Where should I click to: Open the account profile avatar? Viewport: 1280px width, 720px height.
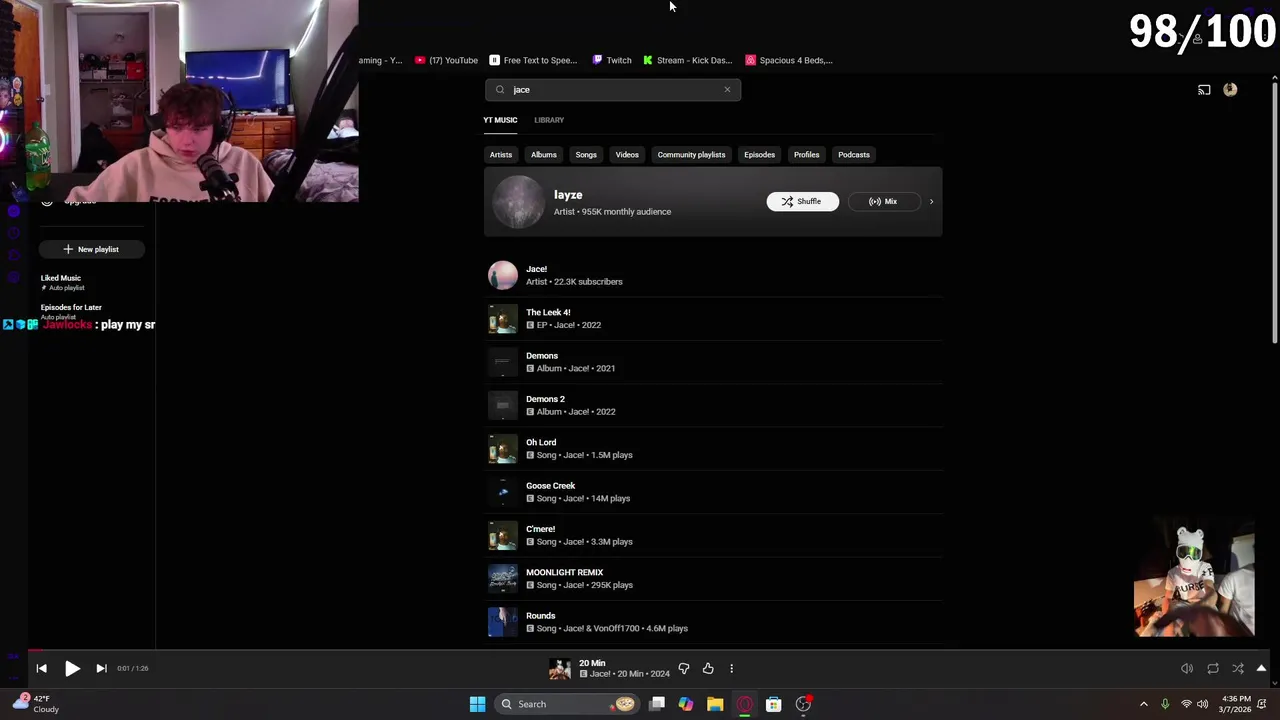pos(1230,90)
